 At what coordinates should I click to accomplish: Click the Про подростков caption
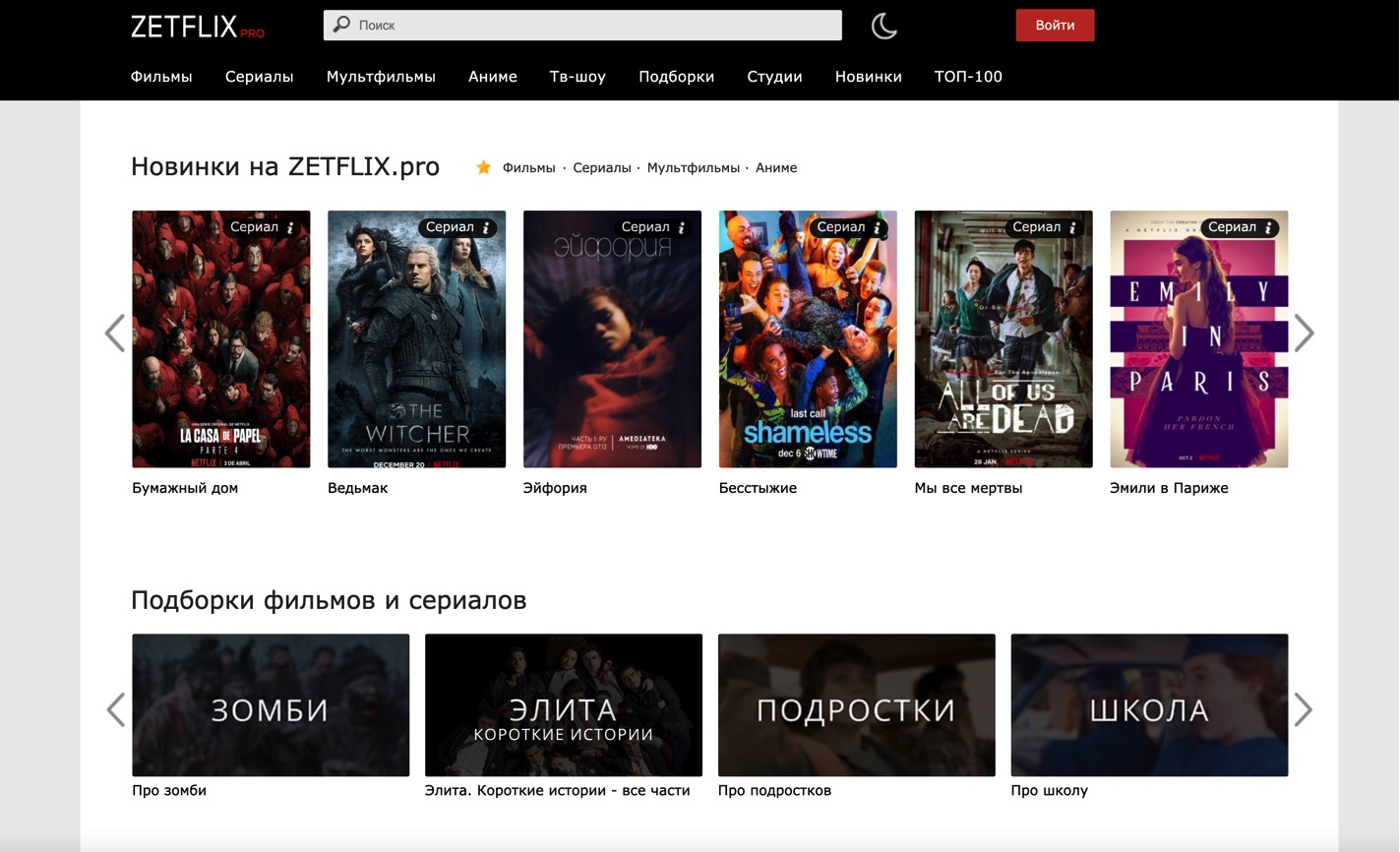pyautogui.click(x=774, y=791)
